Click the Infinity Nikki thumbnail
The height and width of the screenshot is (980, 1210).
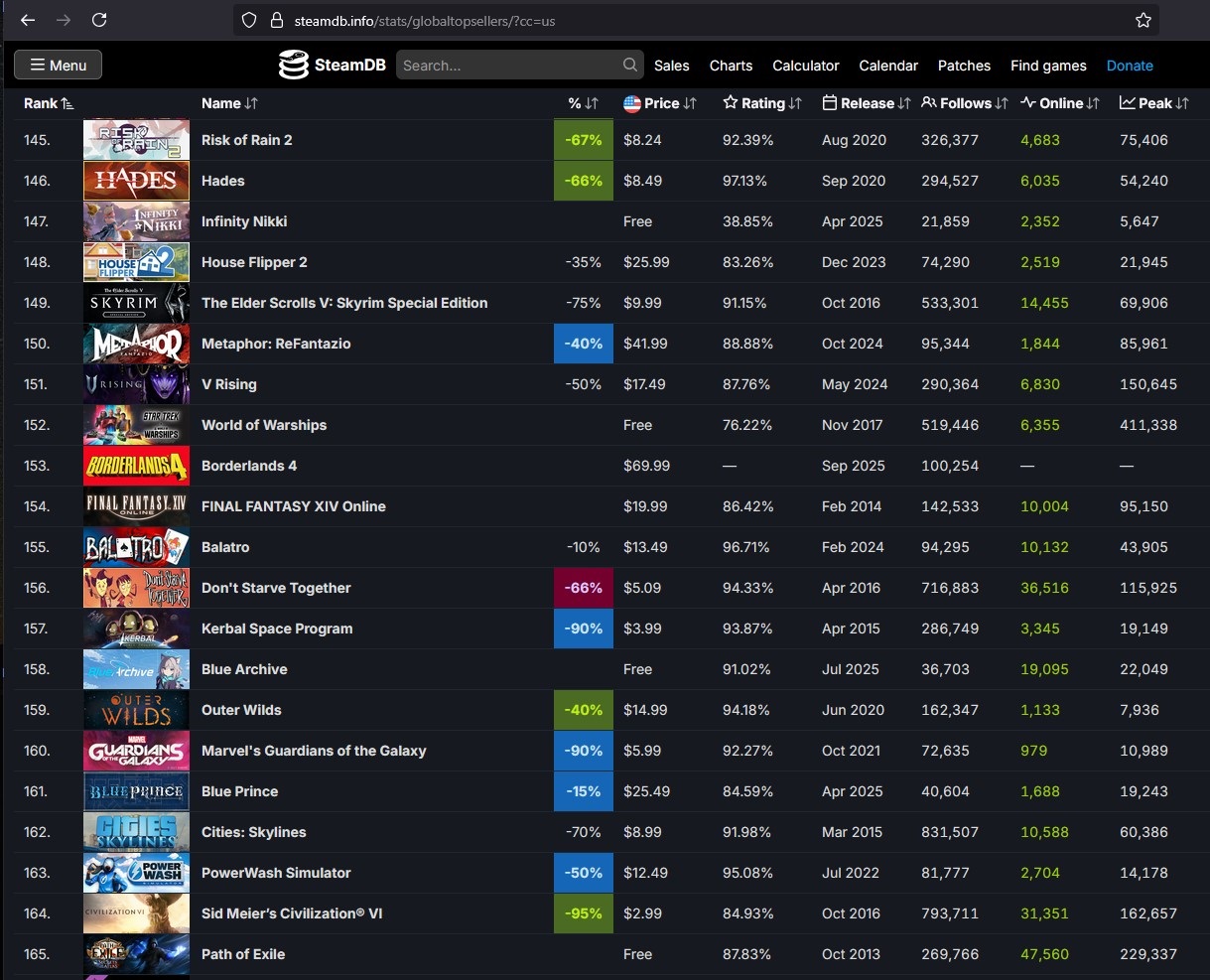click(x=136, y=221)
